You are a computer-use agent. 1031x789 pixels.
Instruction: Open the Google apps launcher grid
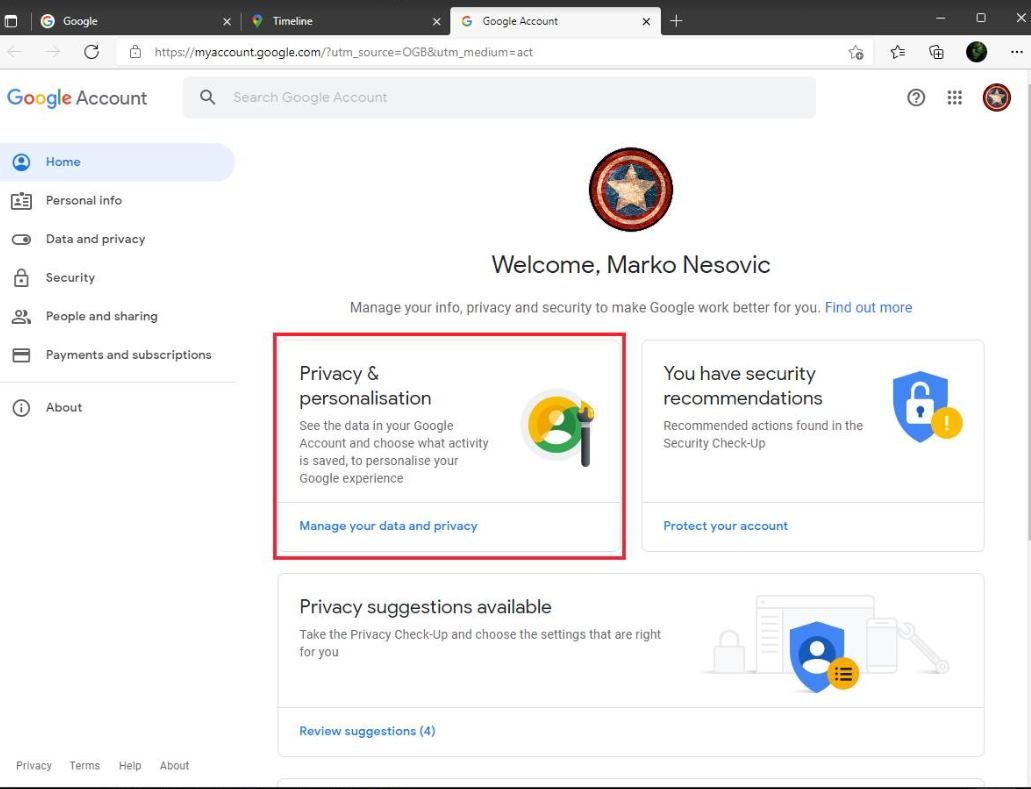click(x=955, y=98)
